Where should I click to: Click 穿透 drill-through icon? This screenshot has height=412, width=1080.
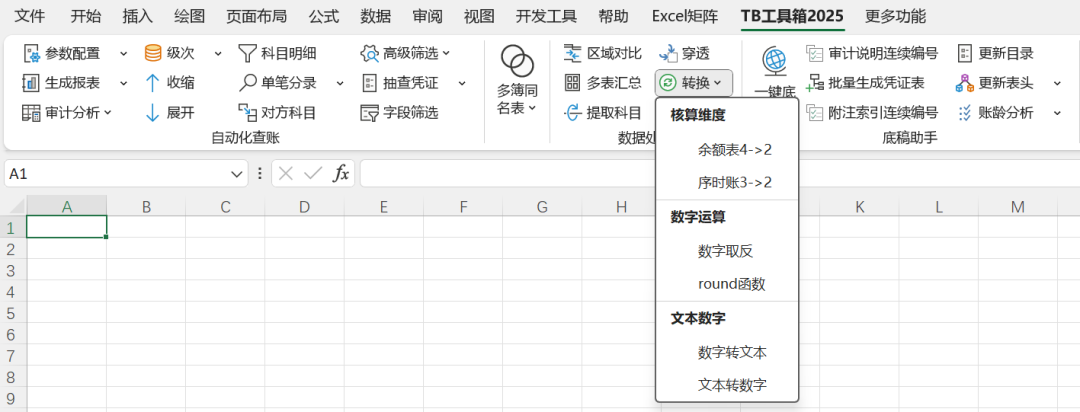click(668, 53)
